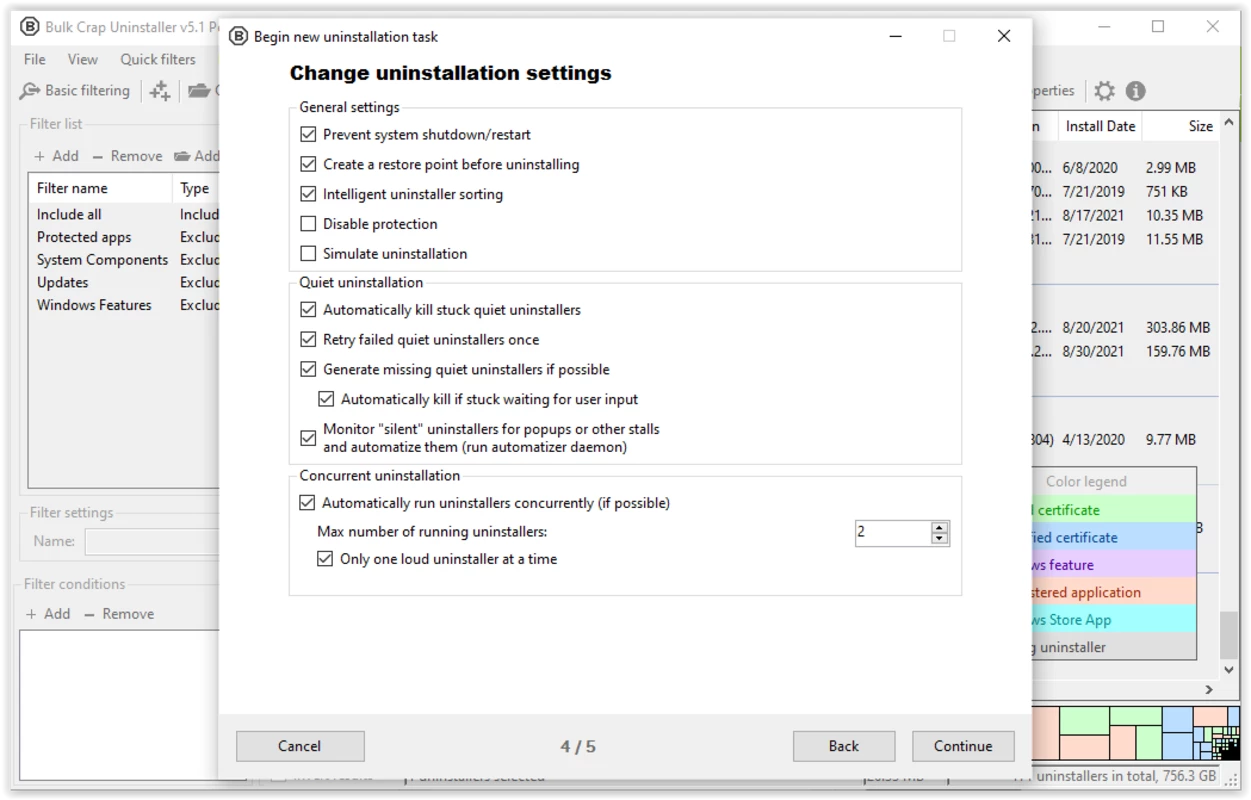Screen dimensions: 1251x800
Task: Click the folder icon in main toolbar
Action: (199, 91)
